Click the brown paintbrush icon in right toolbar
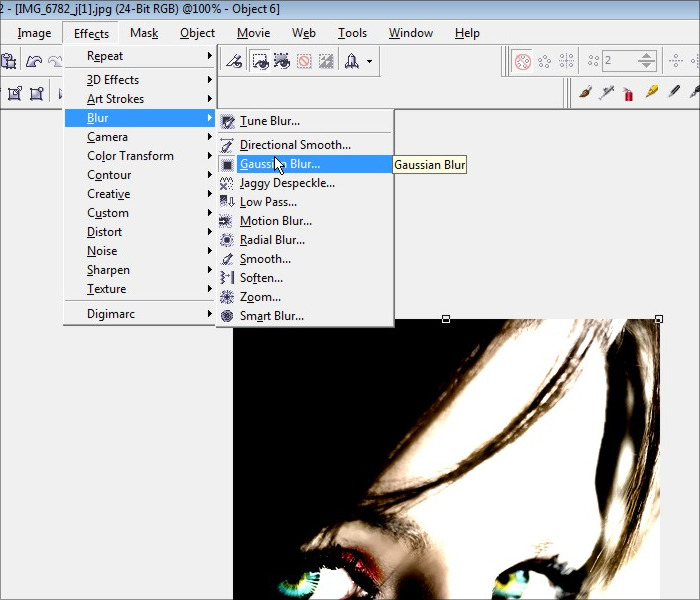The width and height of the screenshot is (700, 600). click(586, 93)
